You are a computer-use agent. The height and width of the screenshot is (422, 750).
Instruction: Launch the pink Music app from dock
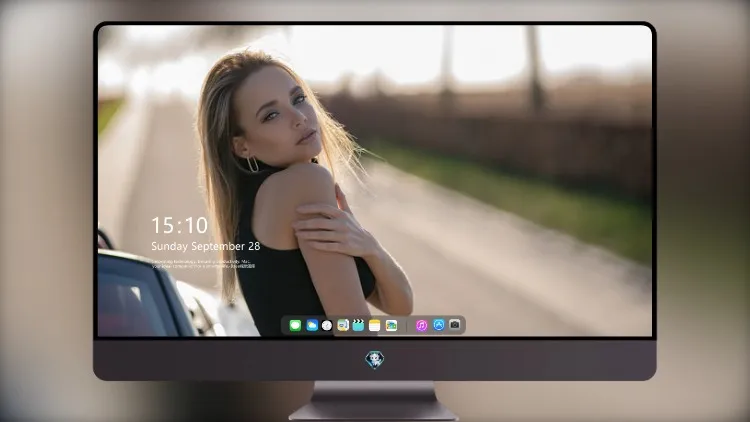click(421, 325)
